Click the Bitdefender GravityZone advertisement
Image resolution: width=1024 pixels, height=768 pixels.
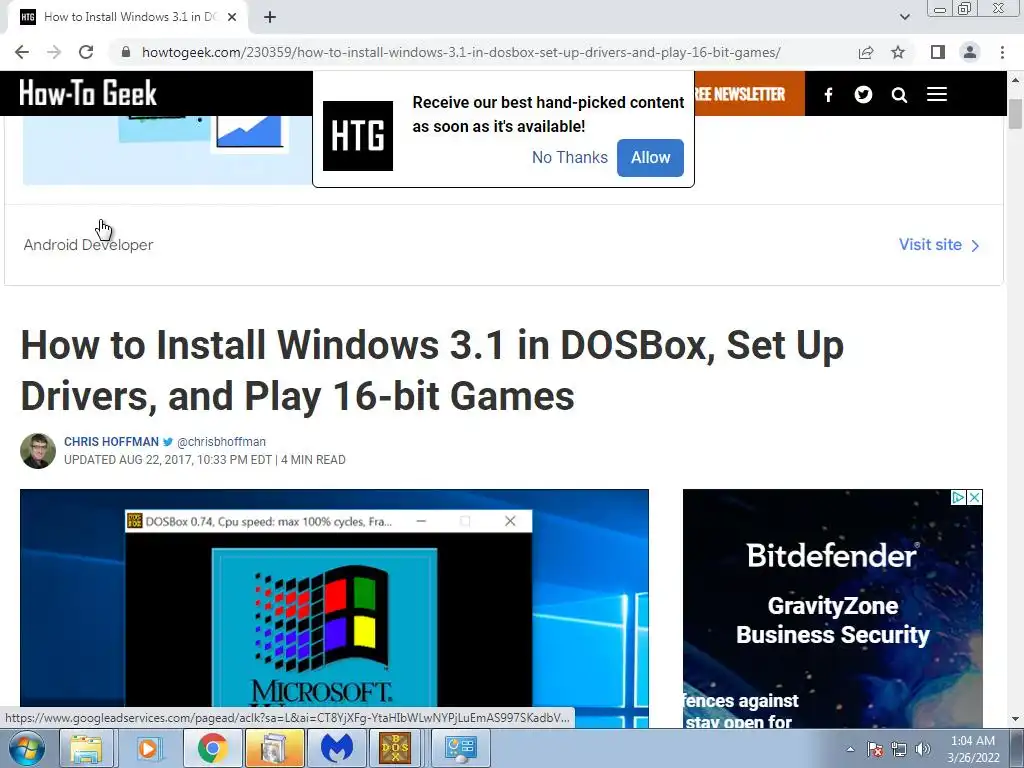(833, 608)
